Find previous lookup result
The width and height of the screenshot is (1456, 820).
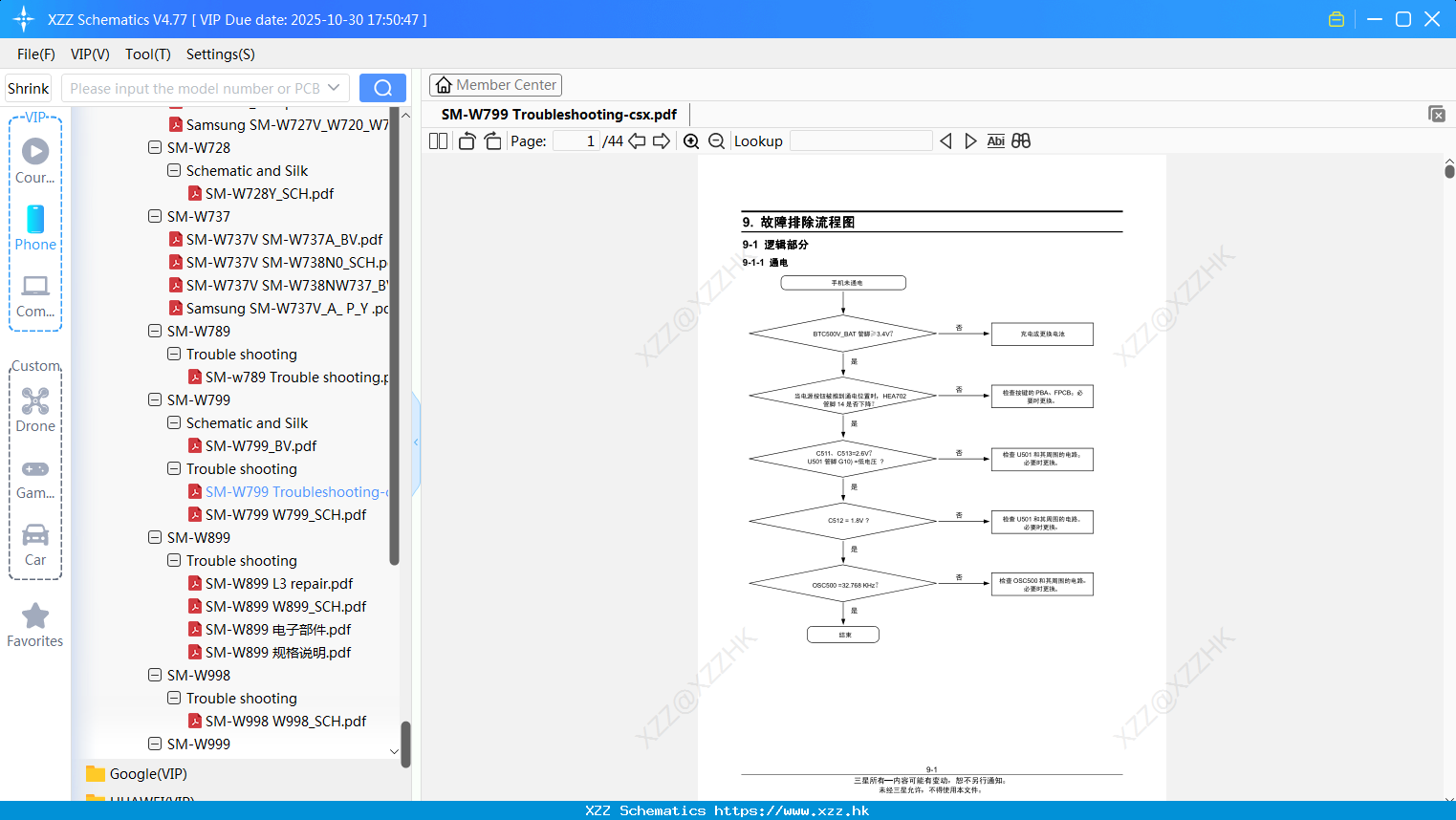tap(945, 140)
